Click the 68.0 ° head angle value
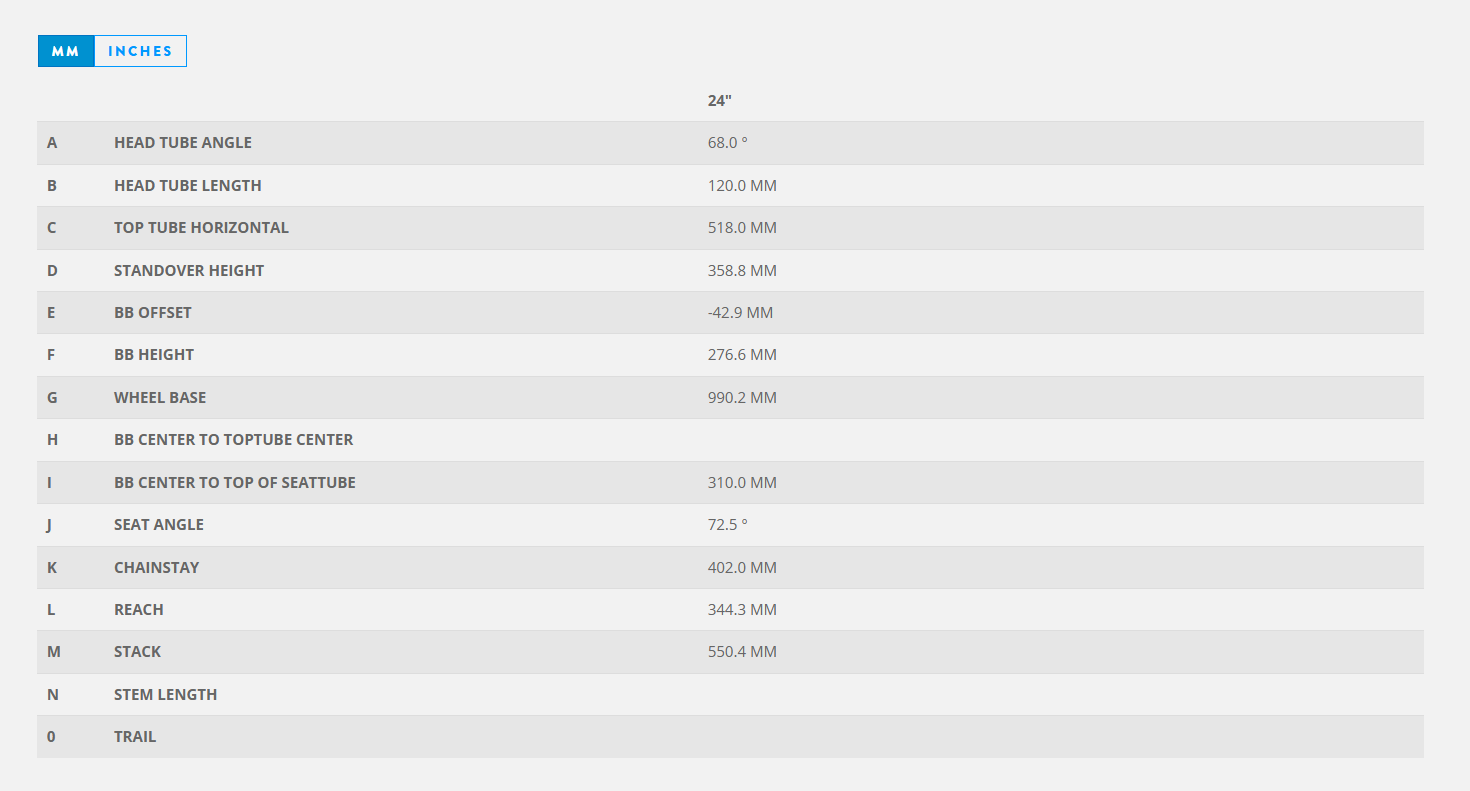 [727, 143]
